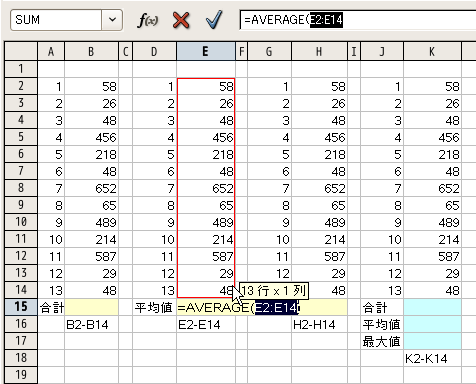Select column G header
Image resolution: width=476 pixels, height=384 pixels.
click(x=269, y=51)
